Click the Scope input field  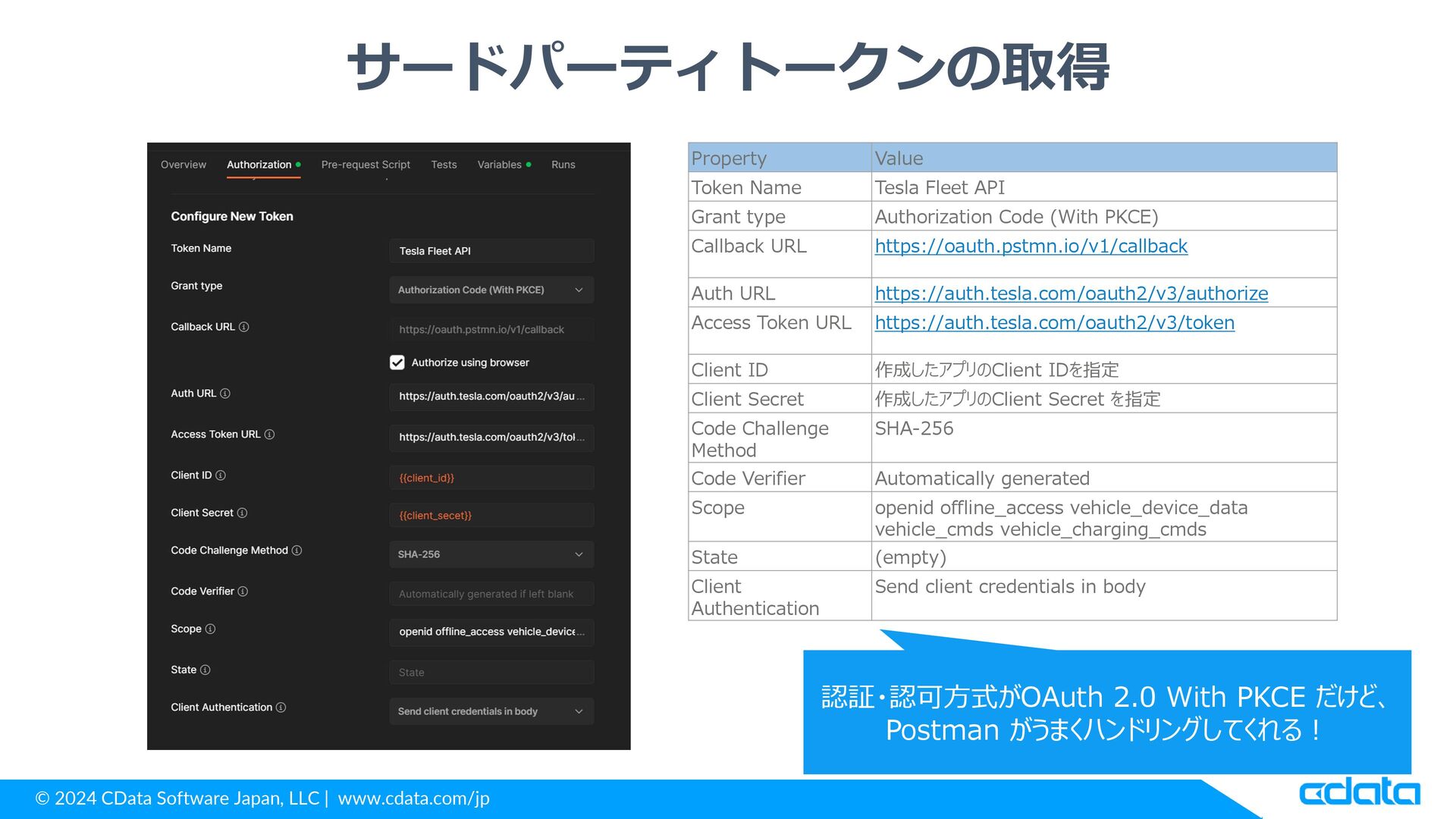point(491,632)
